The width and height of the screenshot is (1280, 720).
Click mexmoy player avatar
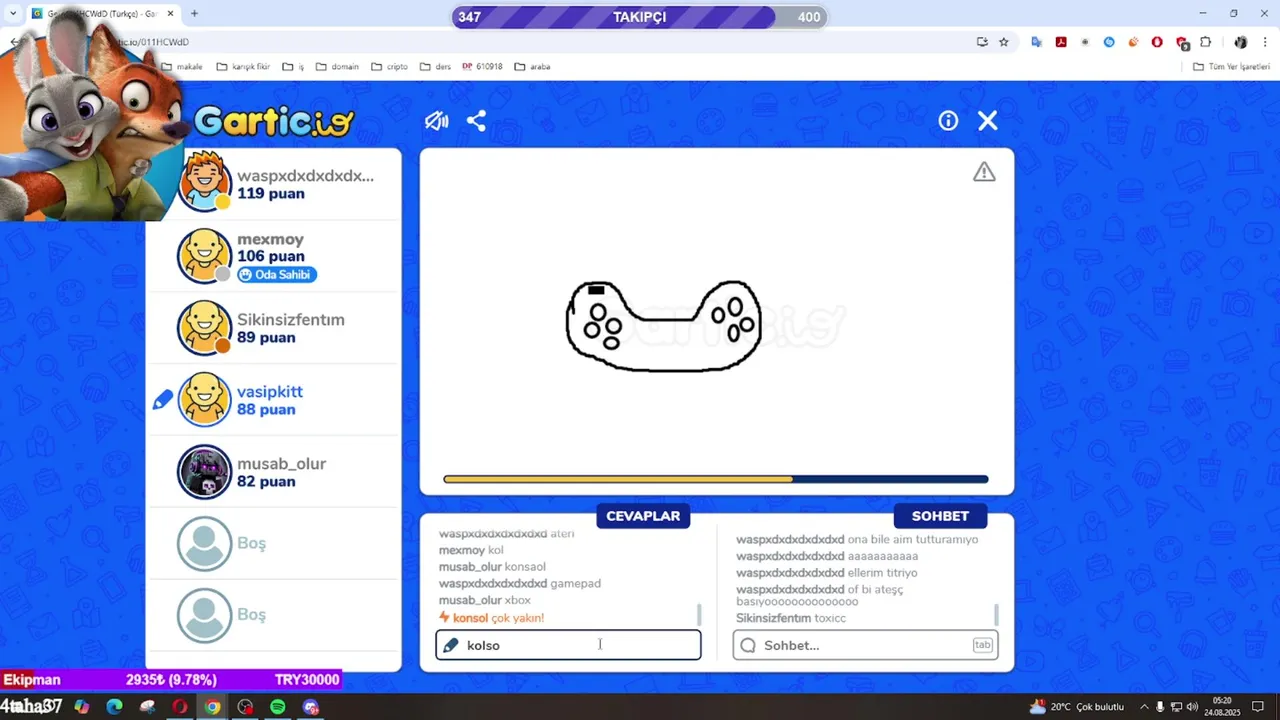205,256
